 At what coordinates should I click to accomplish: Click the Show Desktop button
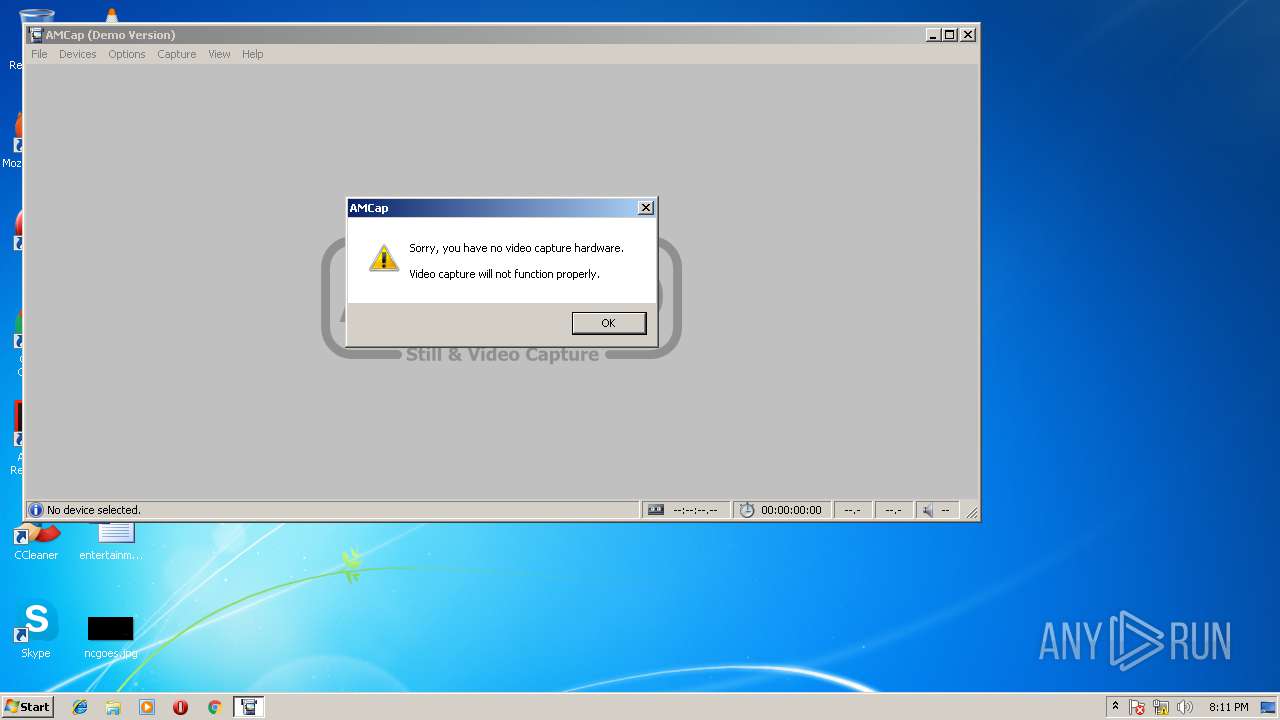point(1269,707)
